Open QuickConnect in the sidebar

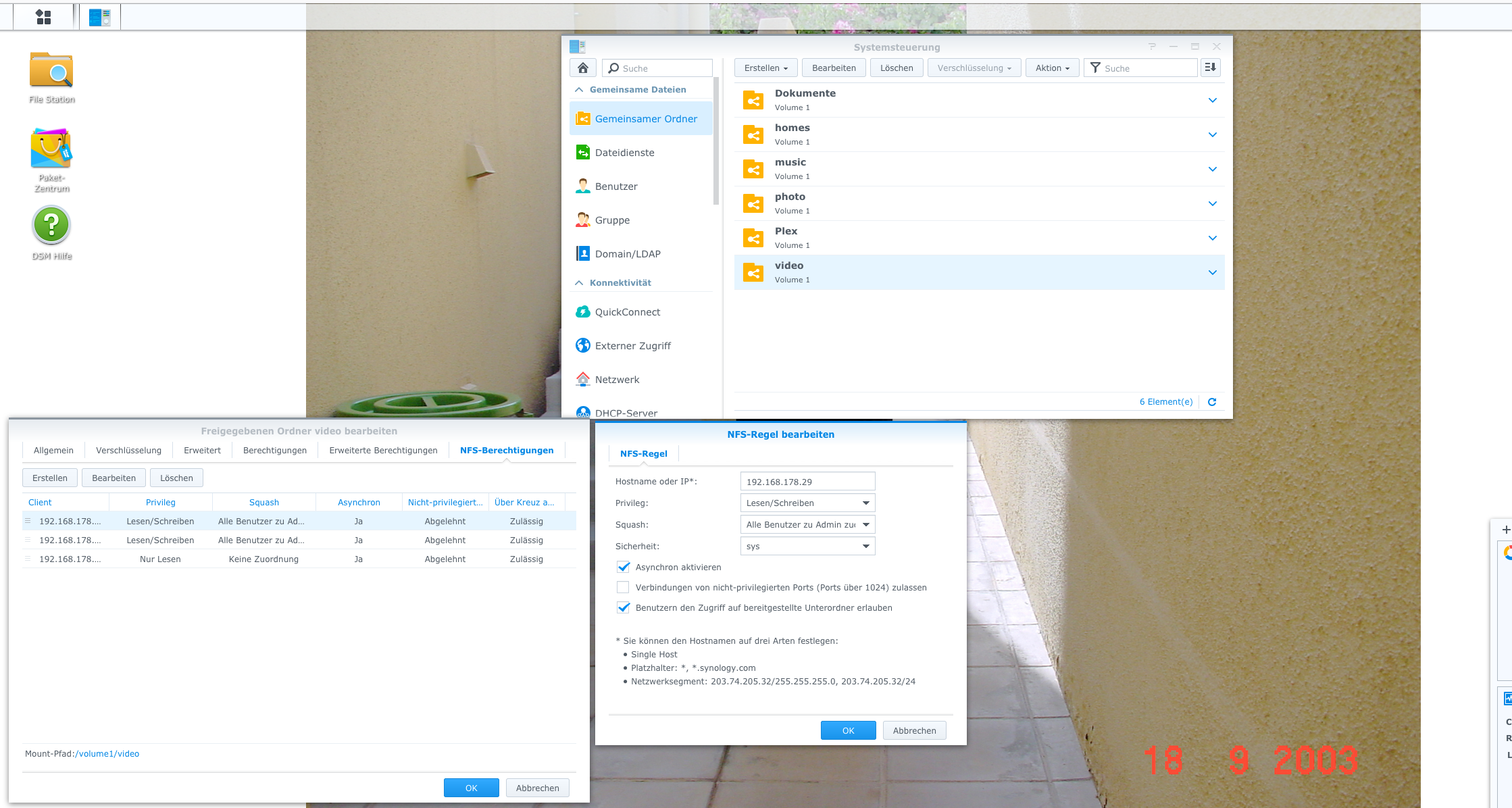(x=627, y=312)
